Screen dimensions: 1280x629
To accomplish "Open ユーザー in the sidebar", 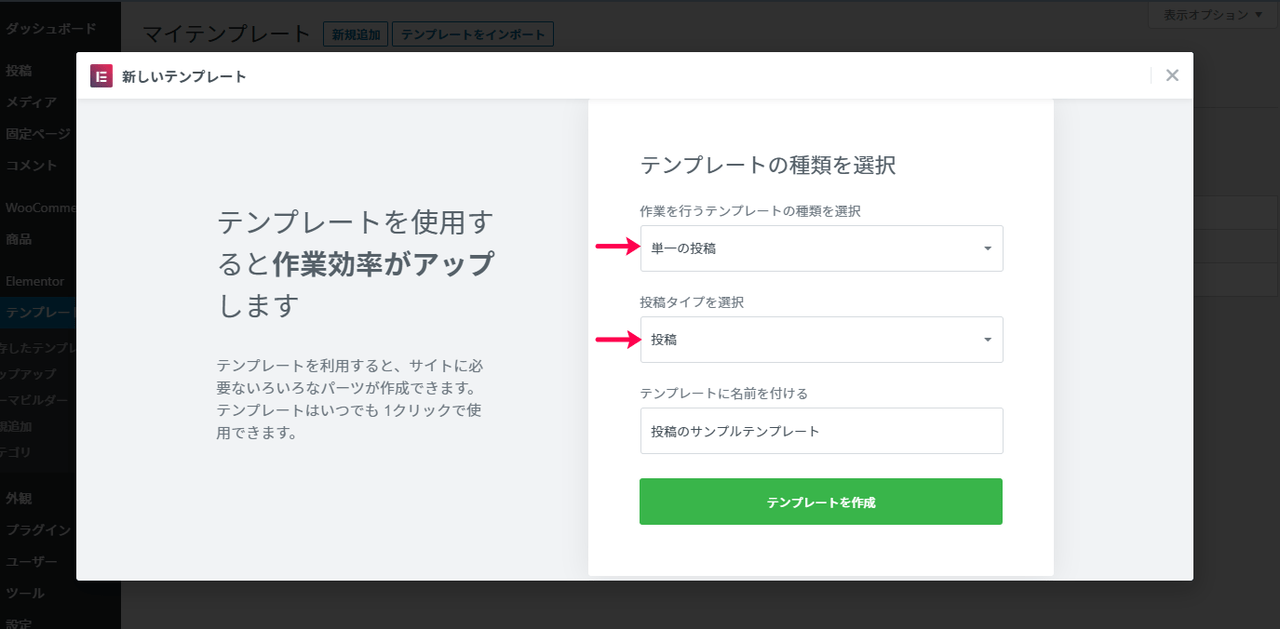I will (32, 562).
